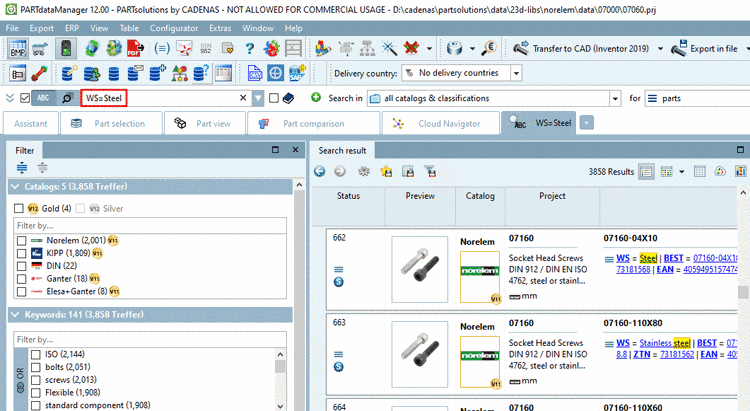Open the Delivery country dropdown
This screenshot has width=750, height=411.
coord(516,73)
